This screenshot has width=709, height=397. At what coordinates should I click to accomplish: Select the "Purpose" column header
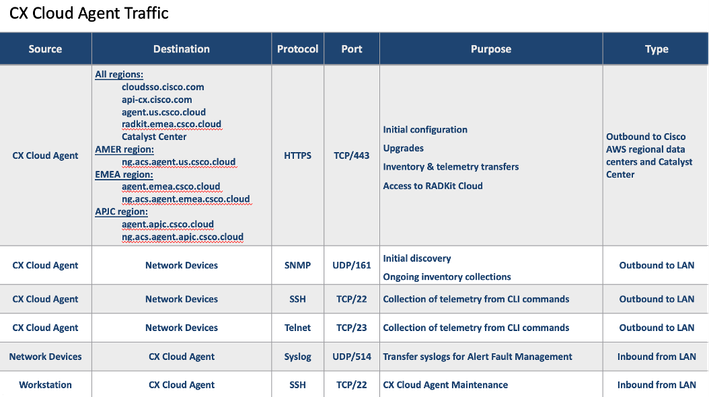(x=491, y=49)
